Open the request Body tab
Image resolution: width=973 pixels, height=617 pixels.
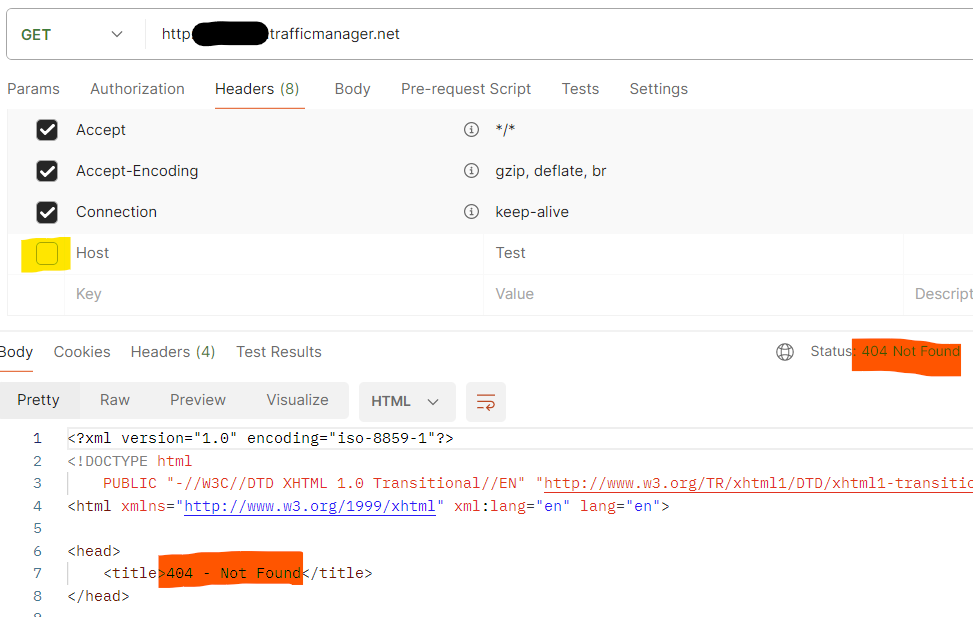[x=352, y=89]
